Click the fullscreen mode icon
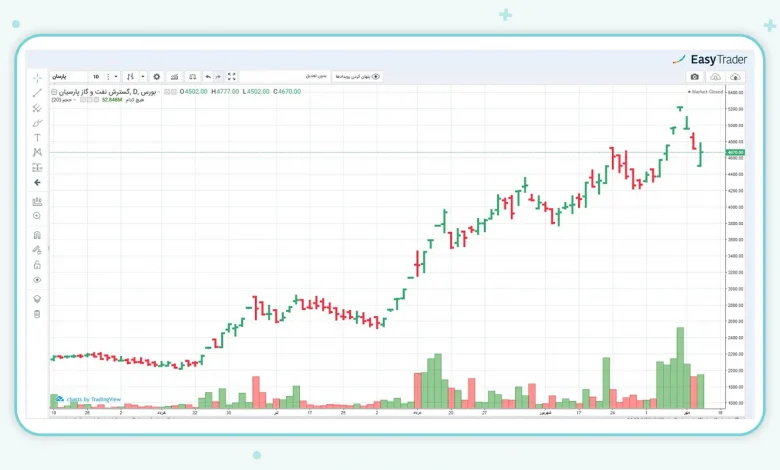This screenshot has width=780, height=470. point(232,77)
